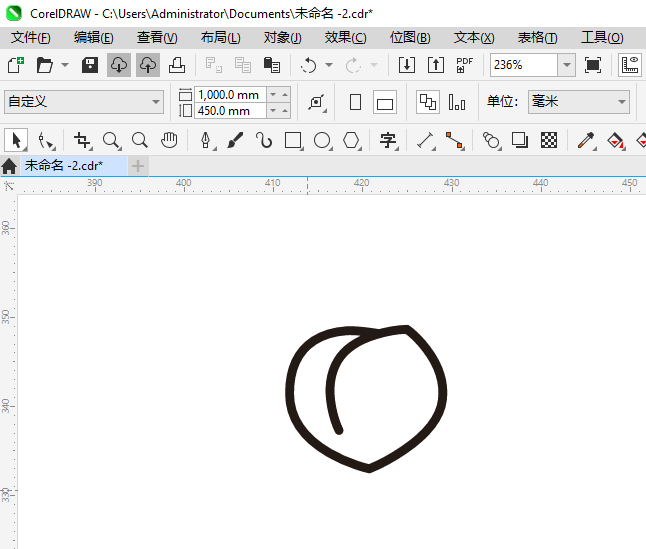The width and height of the screenshot is (646, 549).
Task: Click the New document icon
Action: (x=16, y=65)
